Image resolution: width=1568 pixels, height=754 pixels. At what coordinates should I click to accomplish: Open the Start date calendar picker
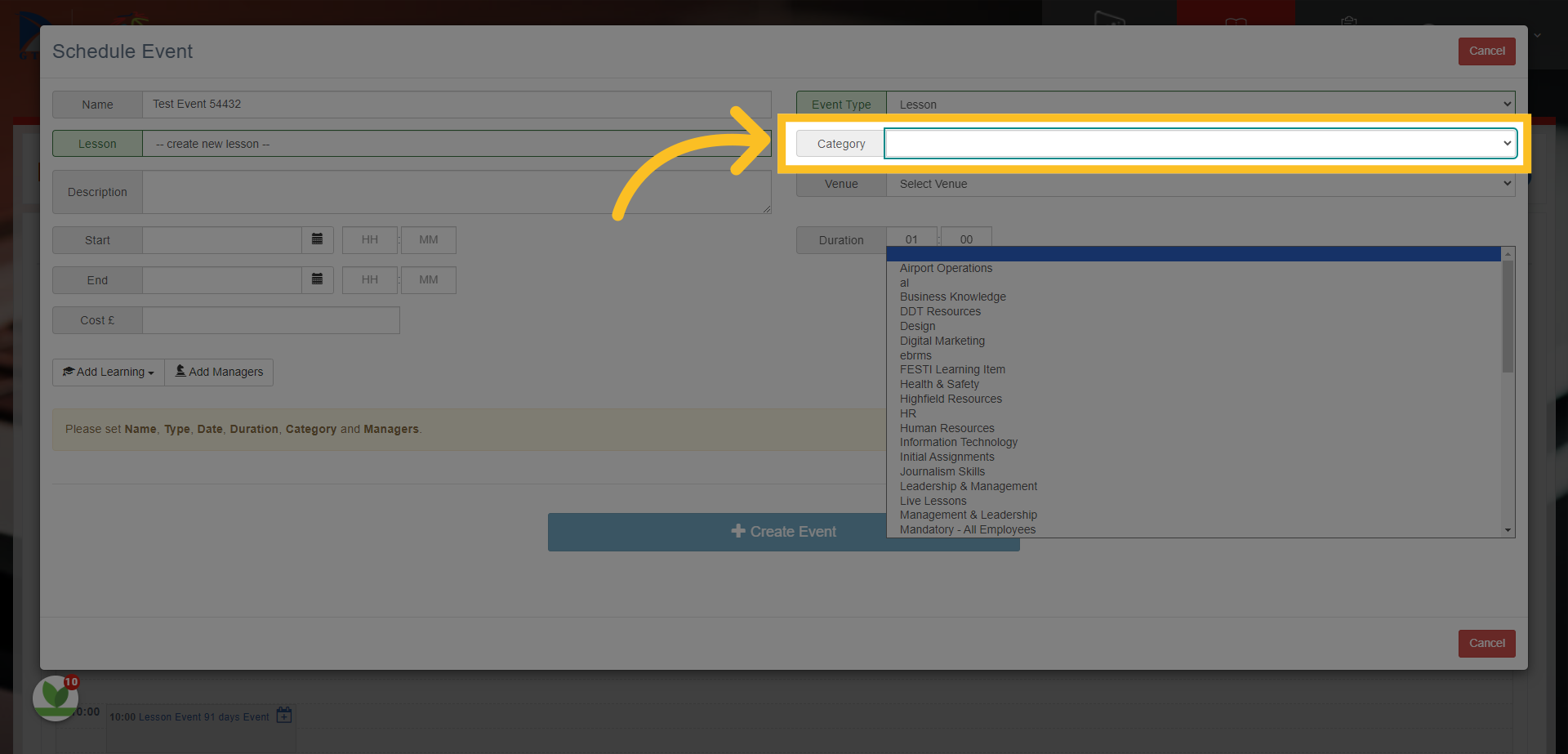point(317,239)
